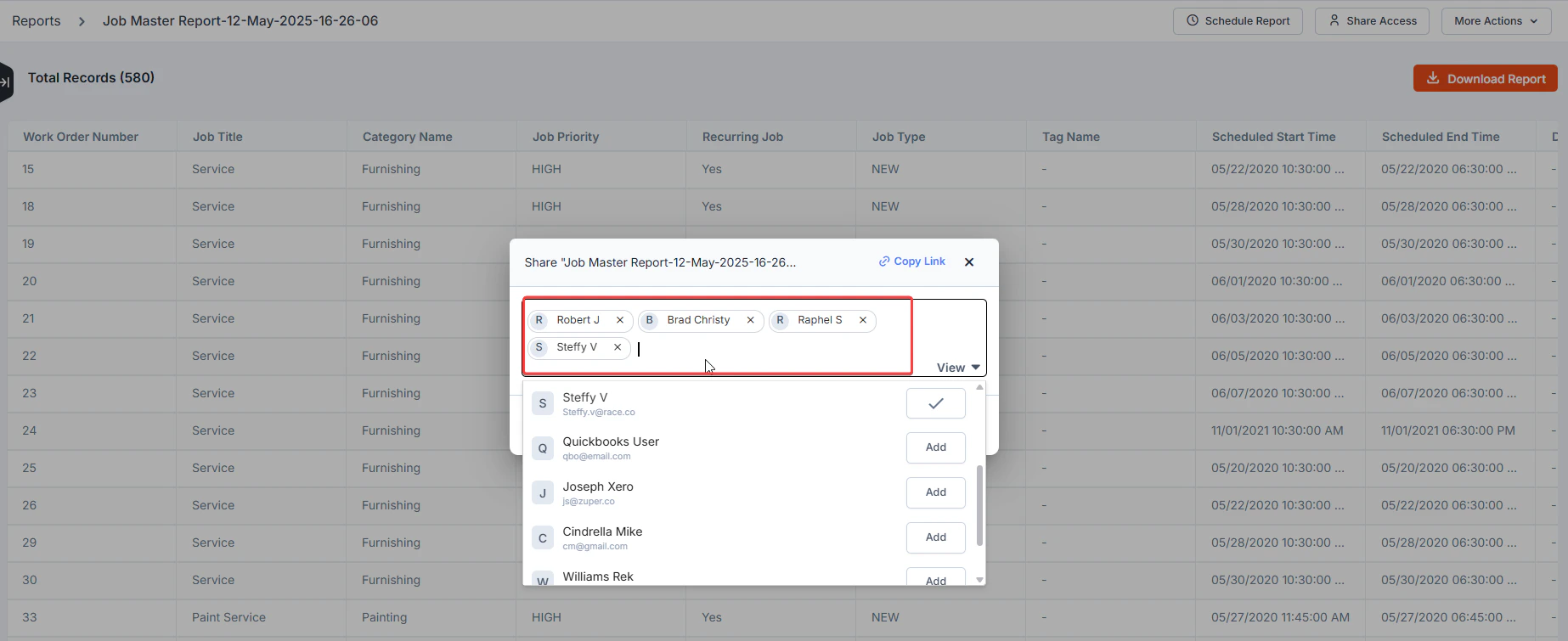The image size is (1568, 641).
Task: Select Cindrella Mike name in list
Action: pos(602,531)
